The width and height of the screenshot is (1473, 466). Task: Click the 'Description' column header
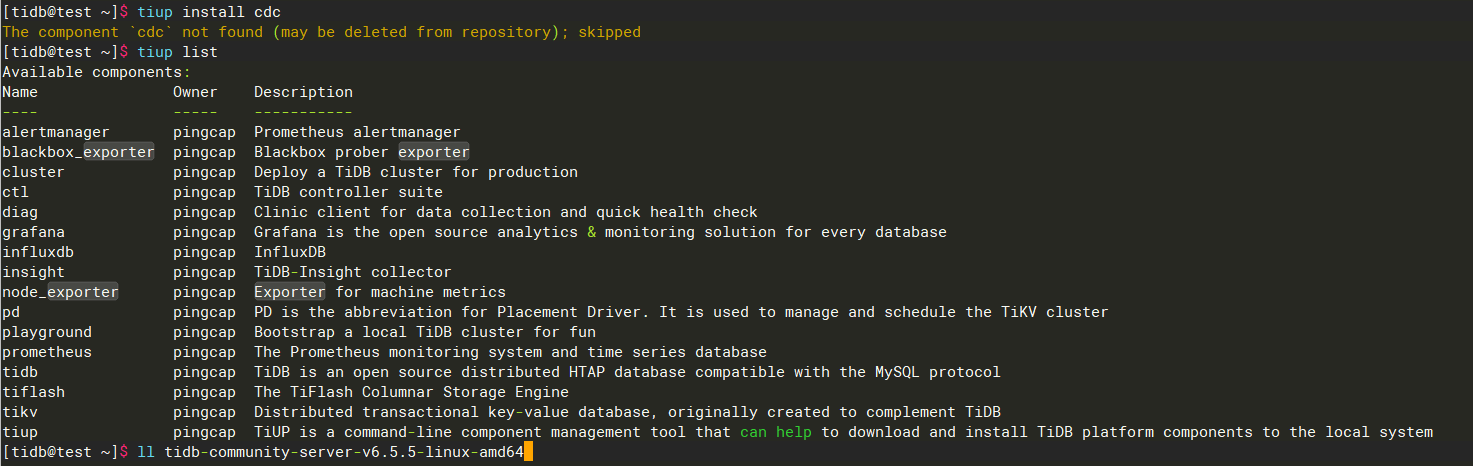303,92
